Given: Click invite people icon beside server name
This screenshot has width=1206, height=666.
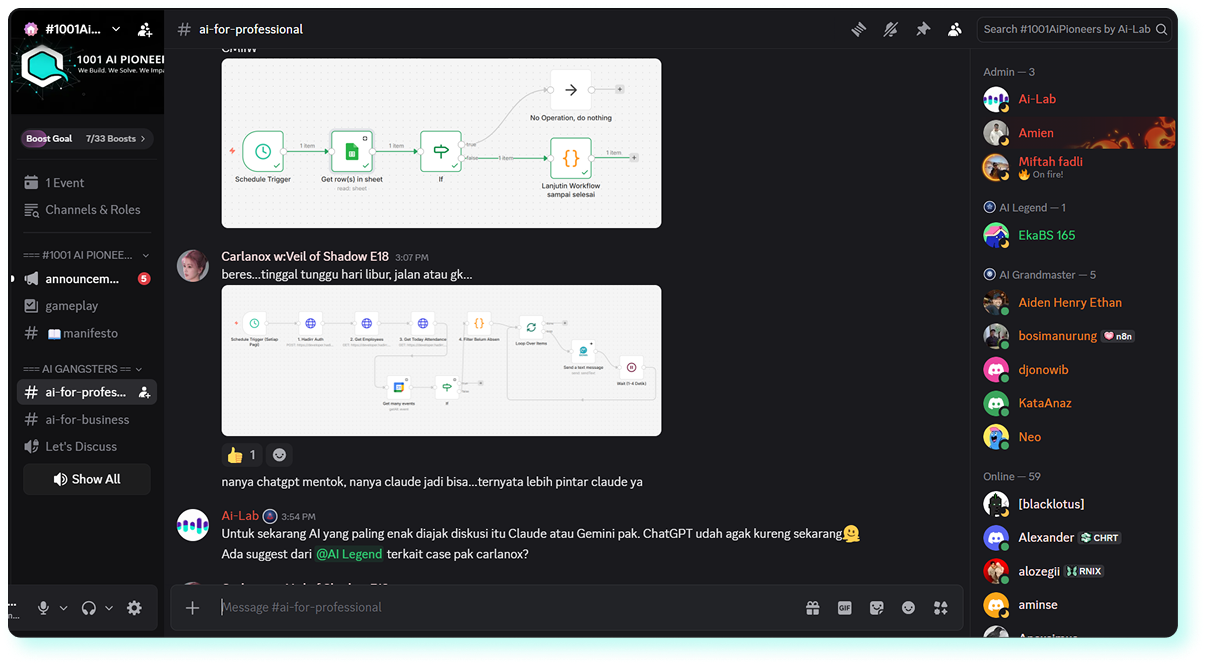Looking at the screenshot, I should [x=146, y=30].
